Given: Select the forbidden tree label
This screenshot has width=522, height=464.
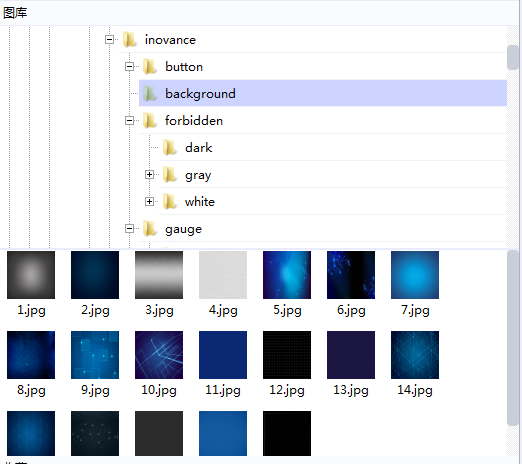Looking at the screenshot, I should click(194, 120).
